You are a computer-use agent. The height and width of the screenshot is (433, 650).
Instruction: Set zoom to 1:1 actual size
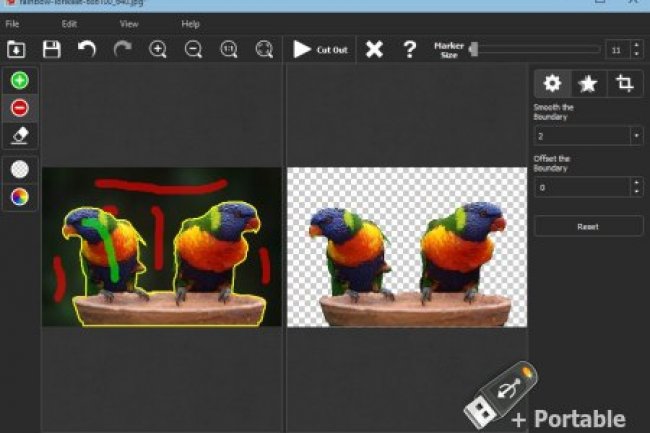tap(229, 49)
